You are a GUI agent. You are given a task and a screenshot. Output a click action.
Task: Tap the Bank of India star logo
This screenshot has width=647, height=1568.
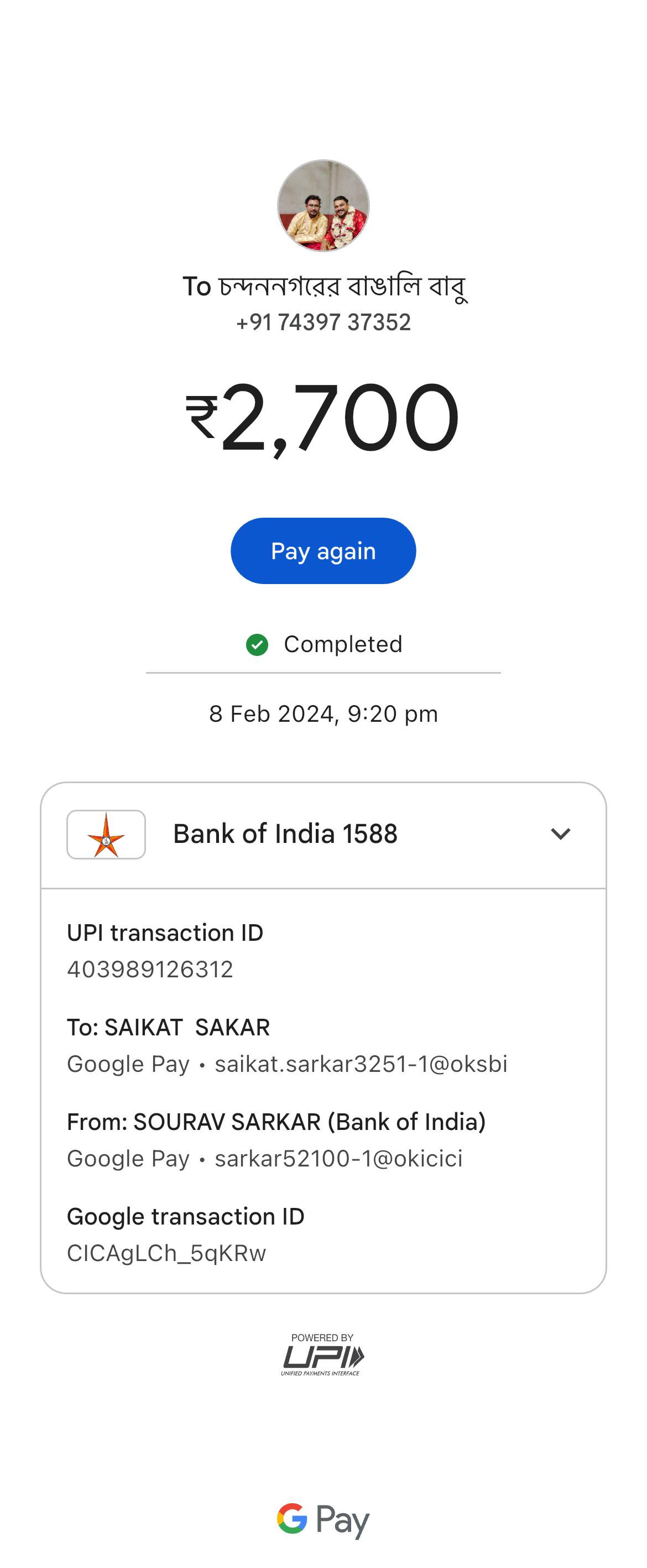pyautogui.click(x=106, y=835)
